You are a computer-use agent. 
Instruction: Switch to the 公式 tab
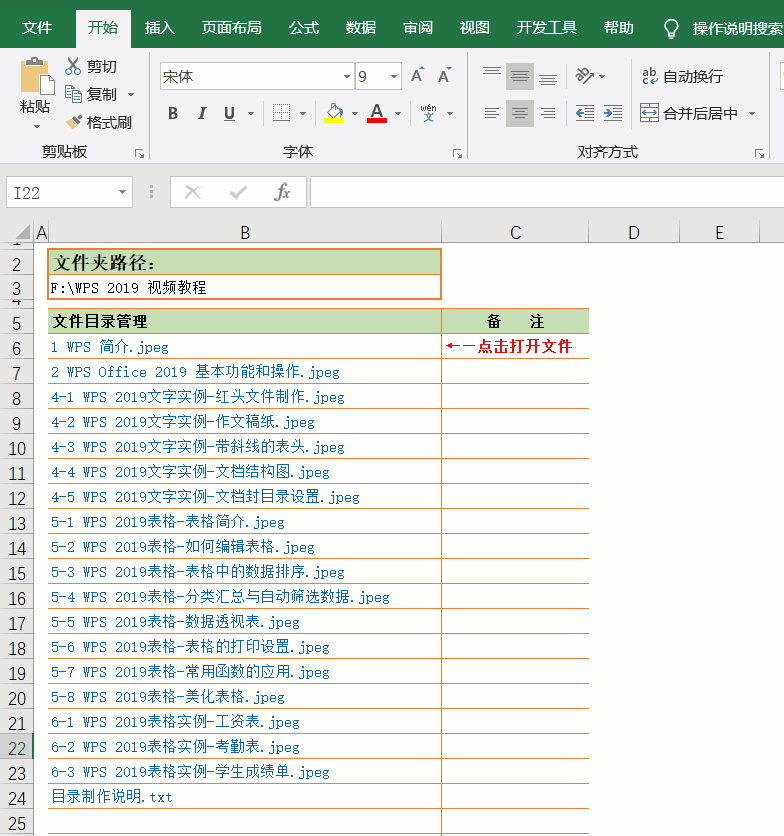point(304,28)
